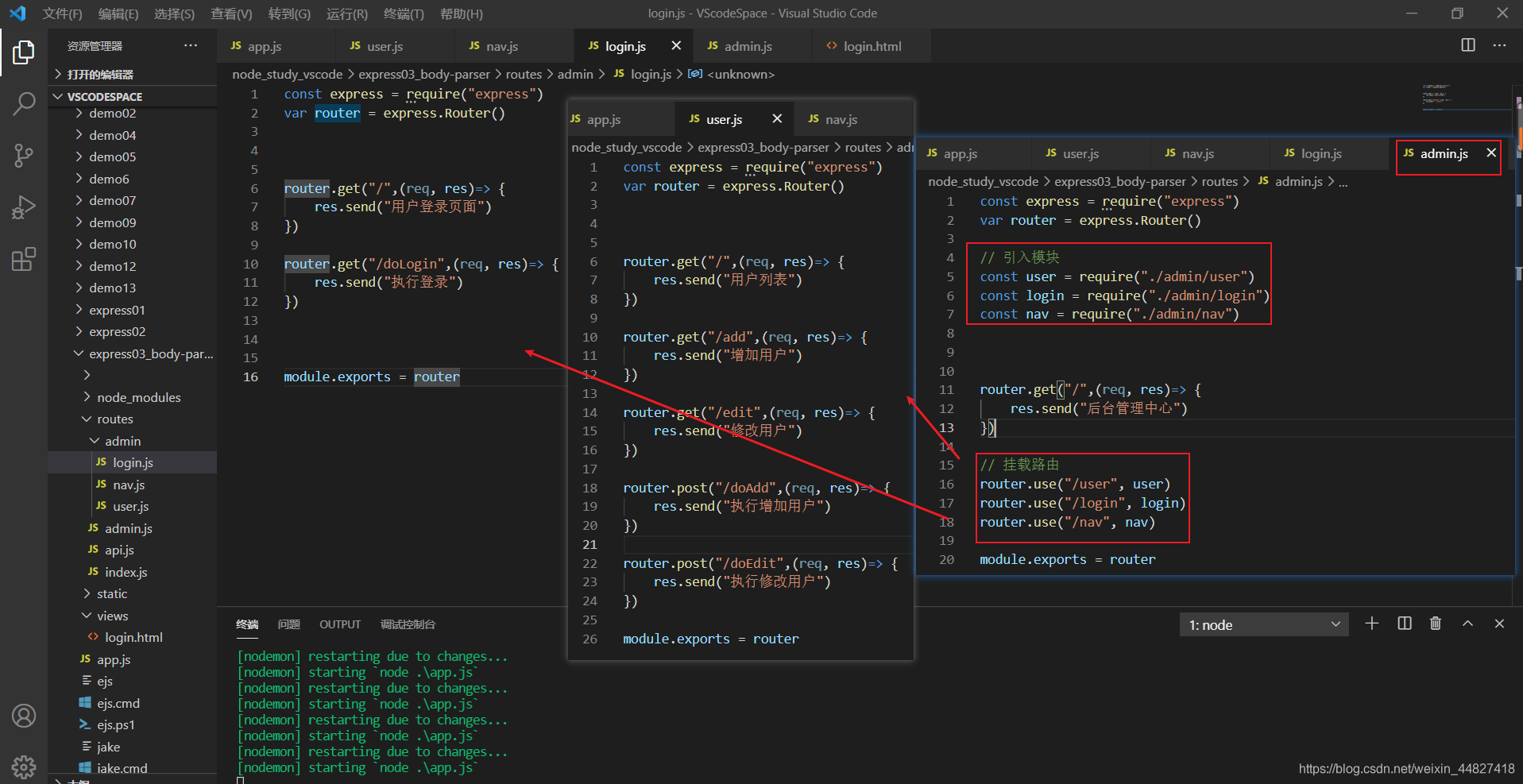Switch to the admin.js main editor tab
This screenshot has width=1523, height=784.
pyautogui.click(x=752, y=46)
